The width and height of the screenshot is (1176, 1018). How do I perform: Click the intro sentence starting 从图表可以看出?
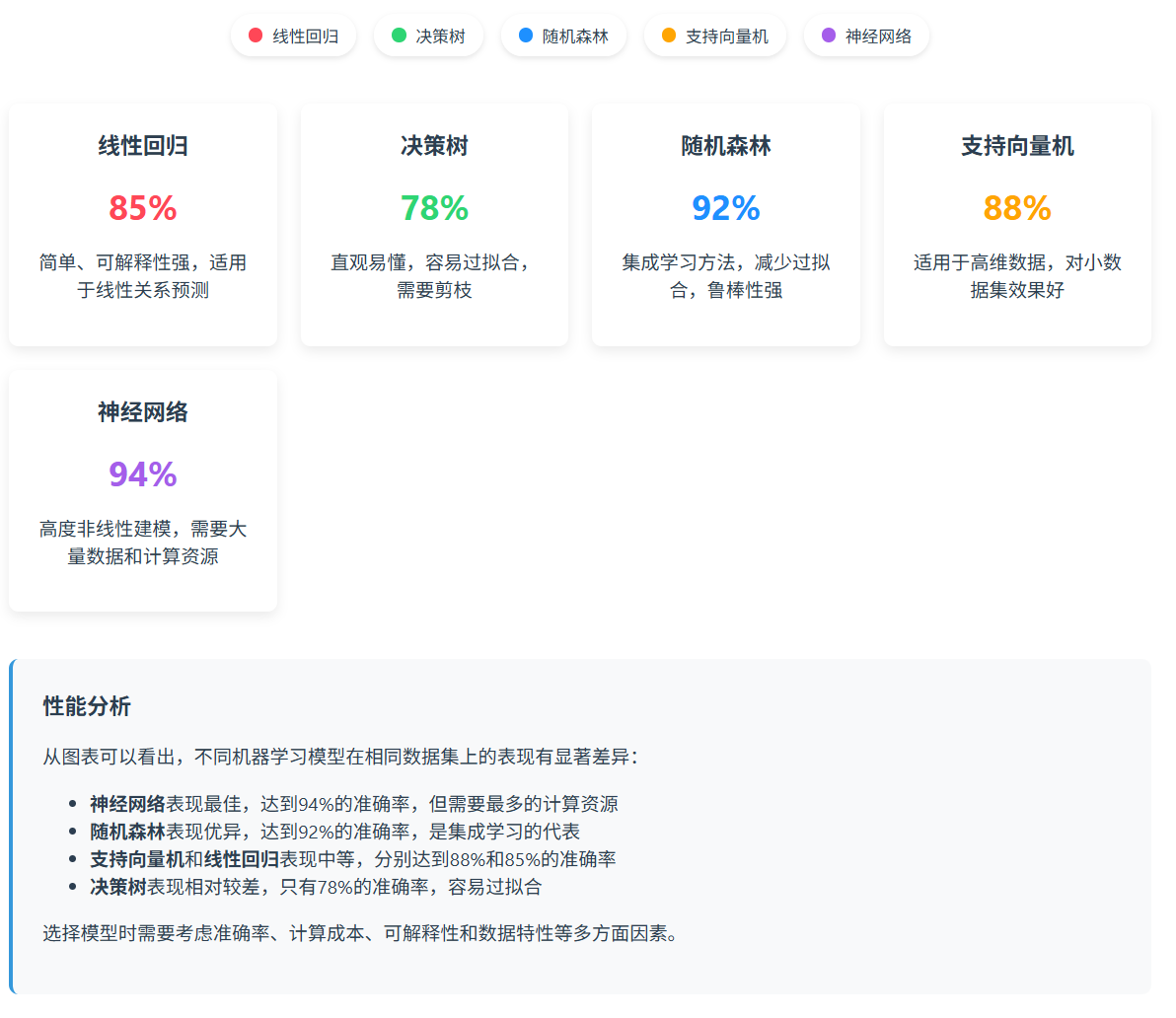(339, 757)
